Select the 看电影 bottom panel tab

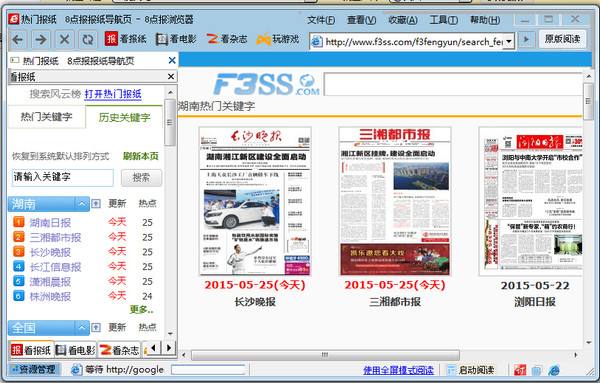coord(75,350)
